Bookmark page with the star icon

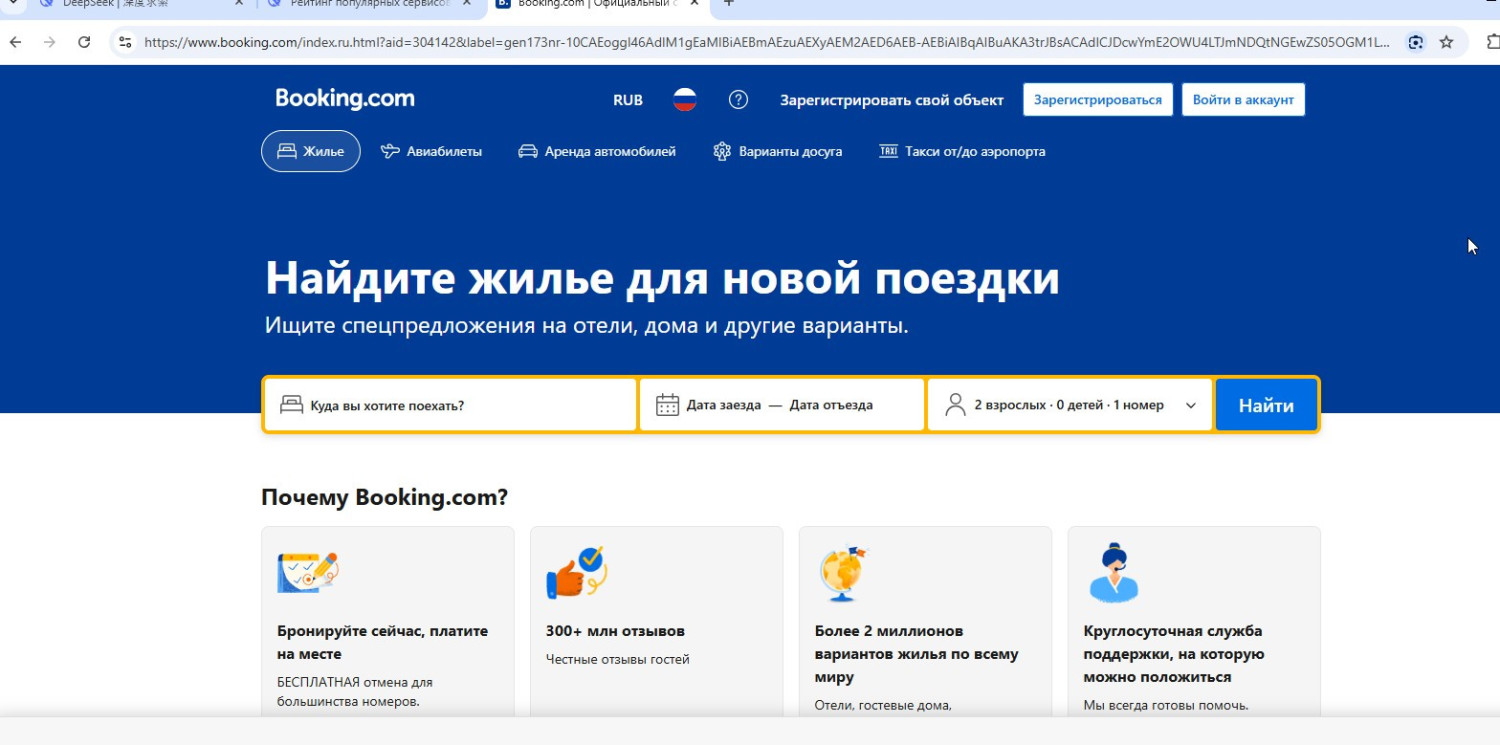pos(1446,42)
